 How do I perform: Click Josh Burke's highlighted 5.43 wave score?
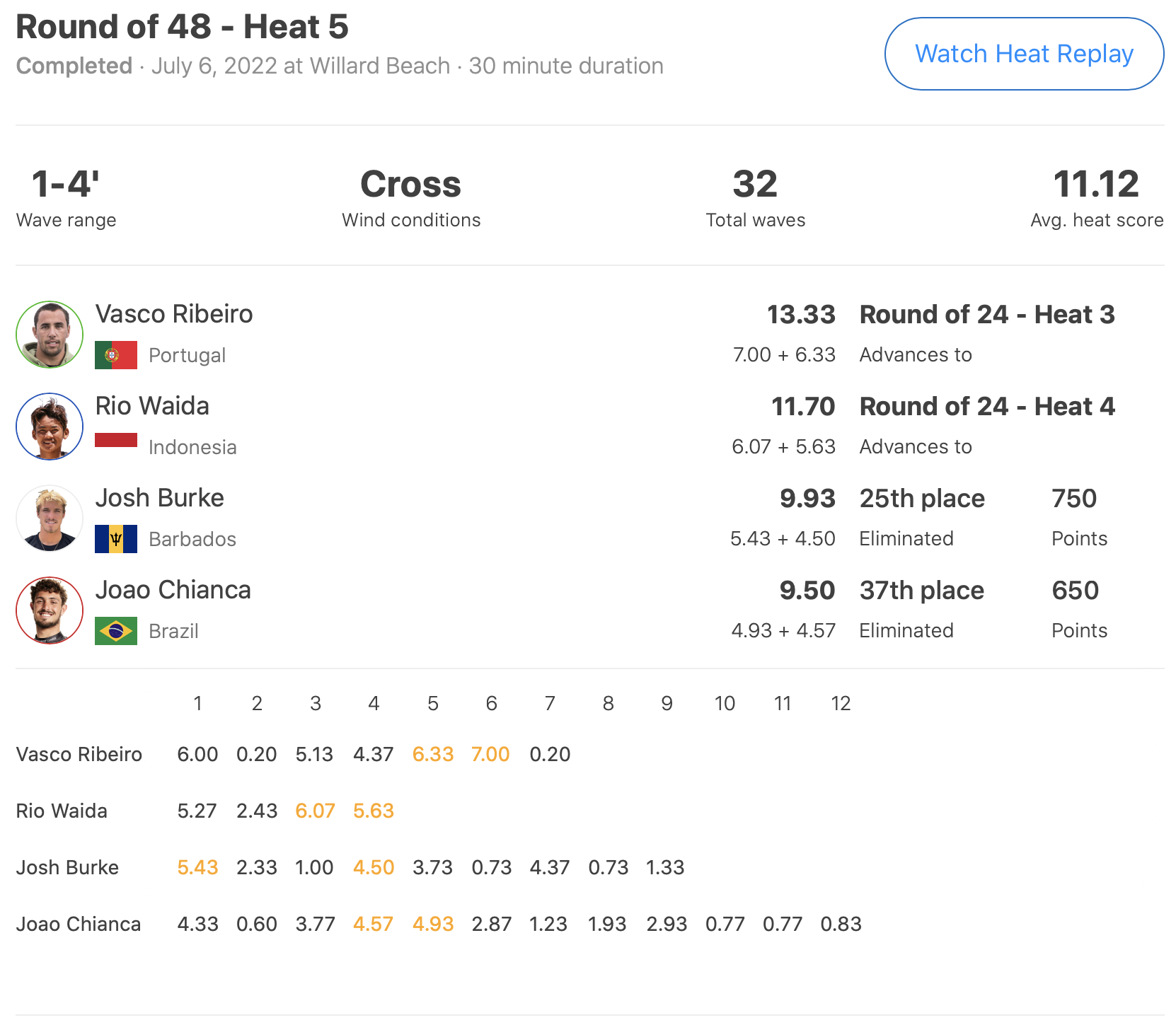point(197,867)
